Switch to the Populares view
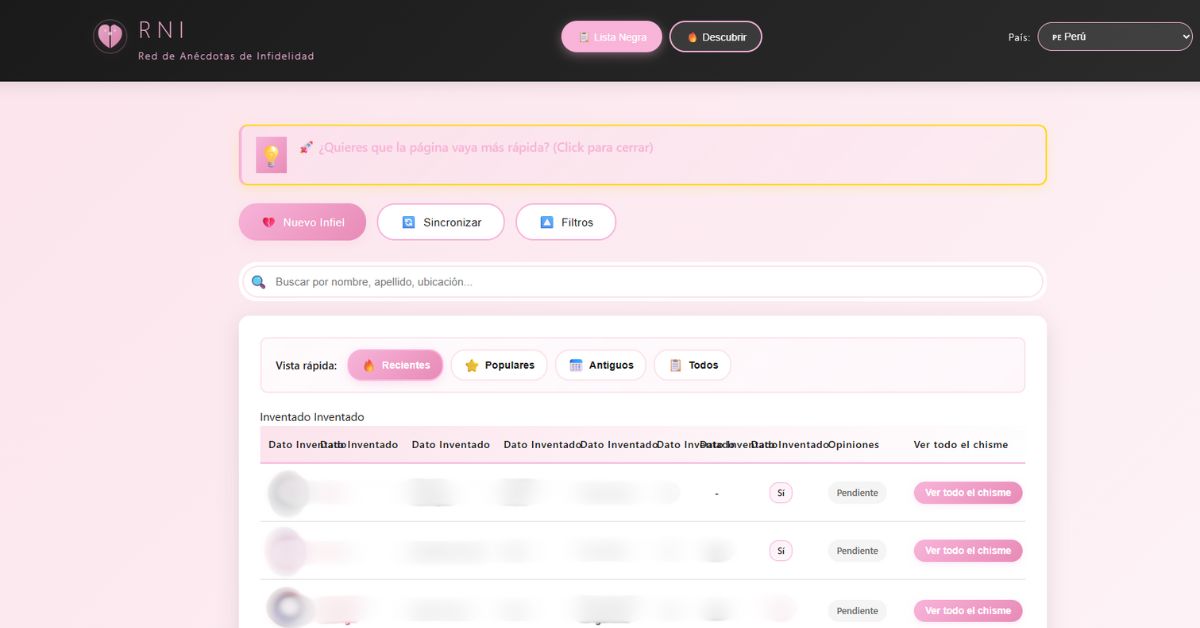Viewport: 1200px width, 628px height. pyautogui.click(x=498, y=364)
